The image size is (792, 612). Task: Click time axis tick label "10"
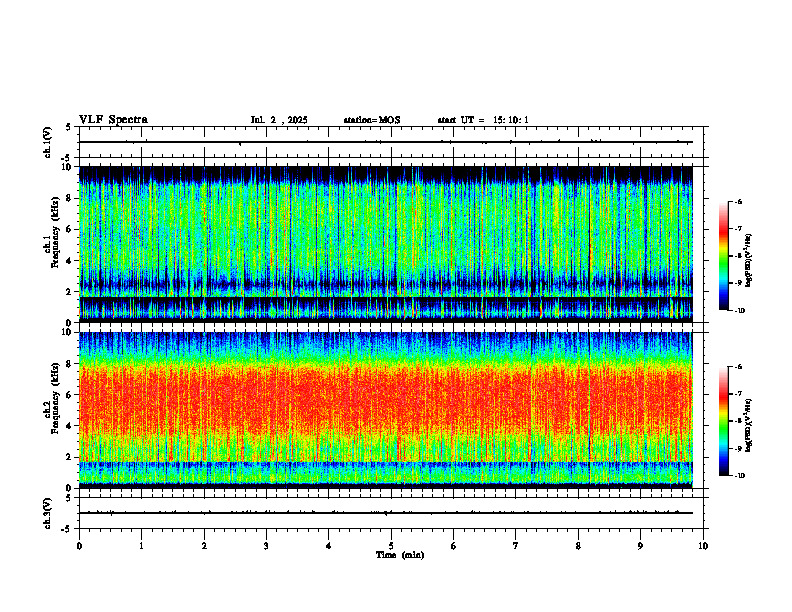(703, 546)
